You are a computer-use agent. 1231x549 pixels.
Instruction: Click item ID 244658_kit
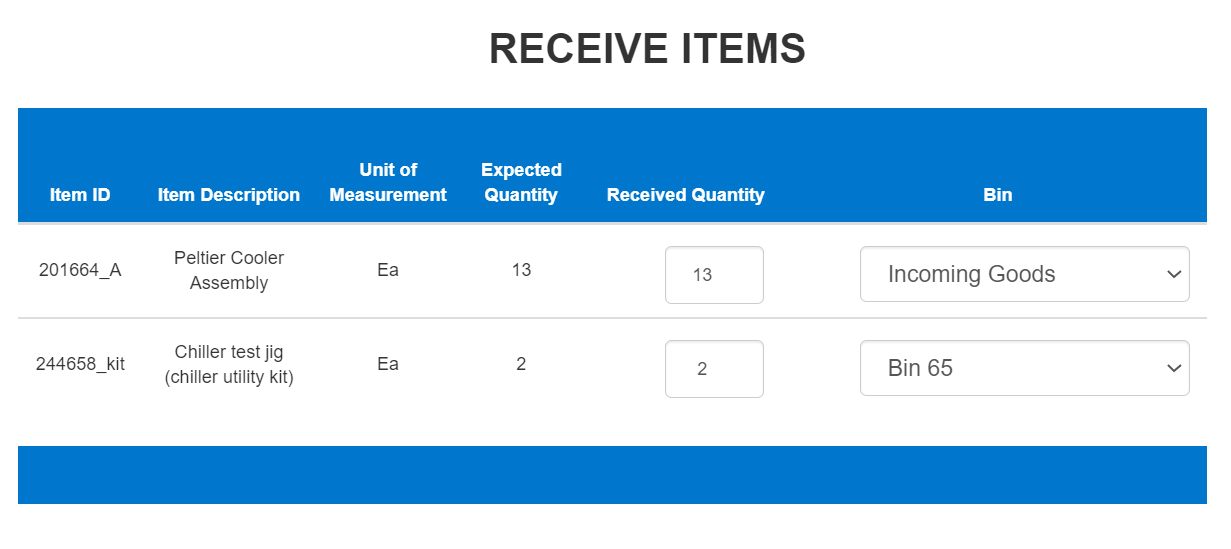(x=80, y=363)
